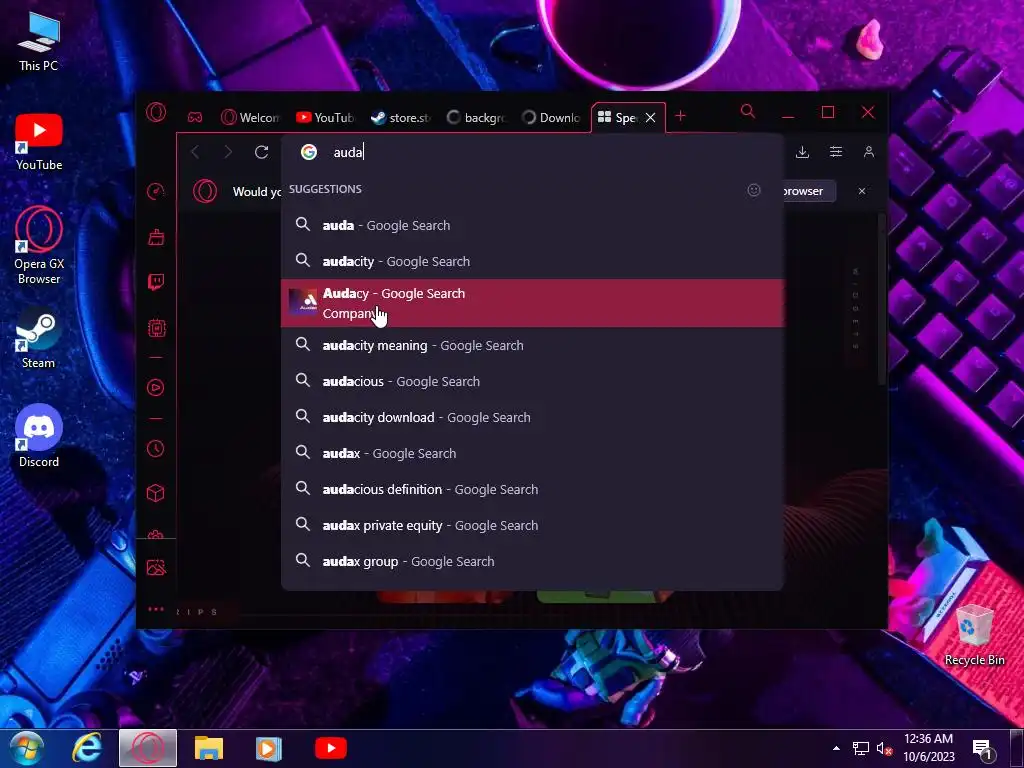Pick audax private equity suggestion

coord(532,525)
